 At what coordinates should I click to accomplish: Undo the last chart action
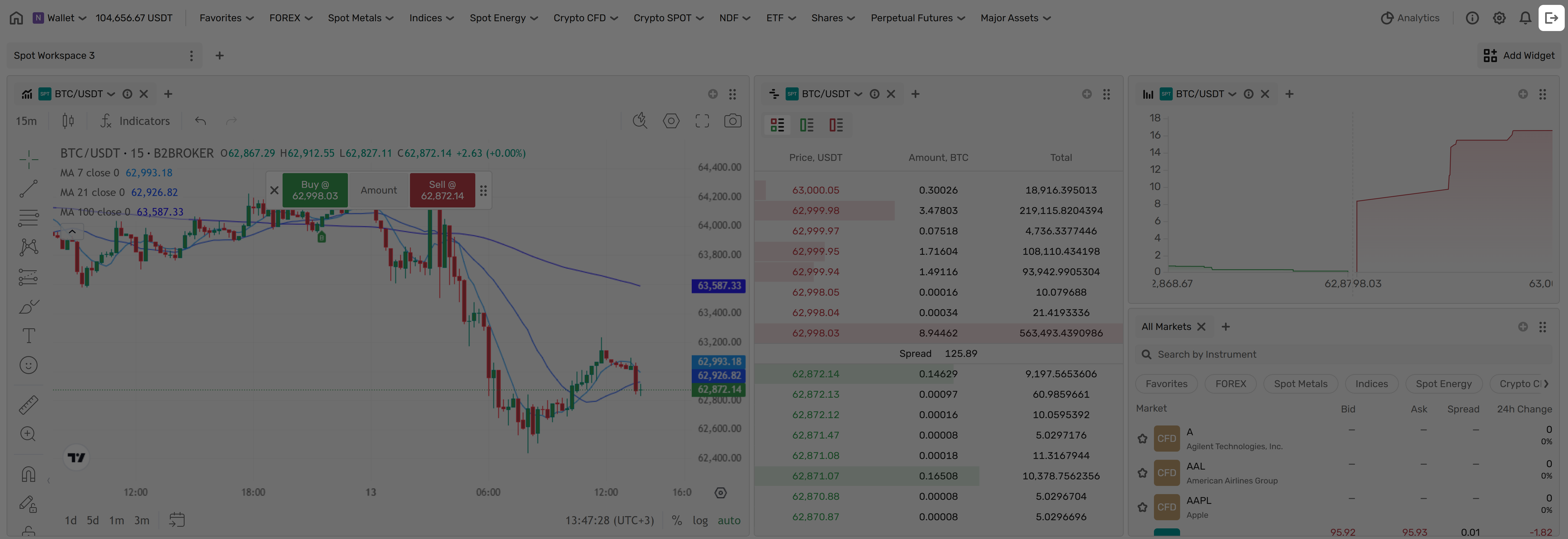pyautogui.click(x=200, y=121)
